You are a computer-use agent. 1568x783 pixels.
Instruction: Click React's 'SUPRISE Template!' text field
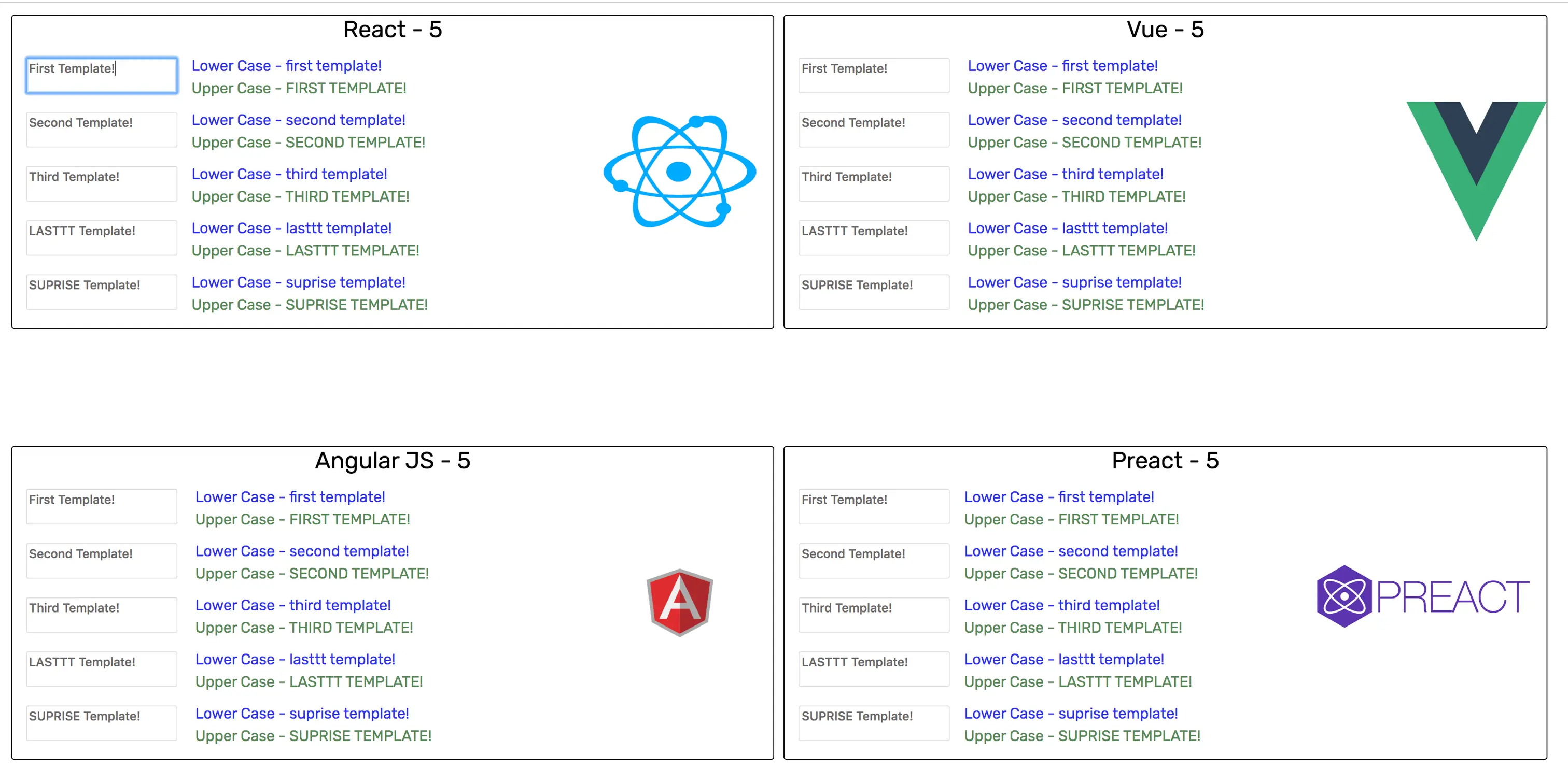pos(102,292)
